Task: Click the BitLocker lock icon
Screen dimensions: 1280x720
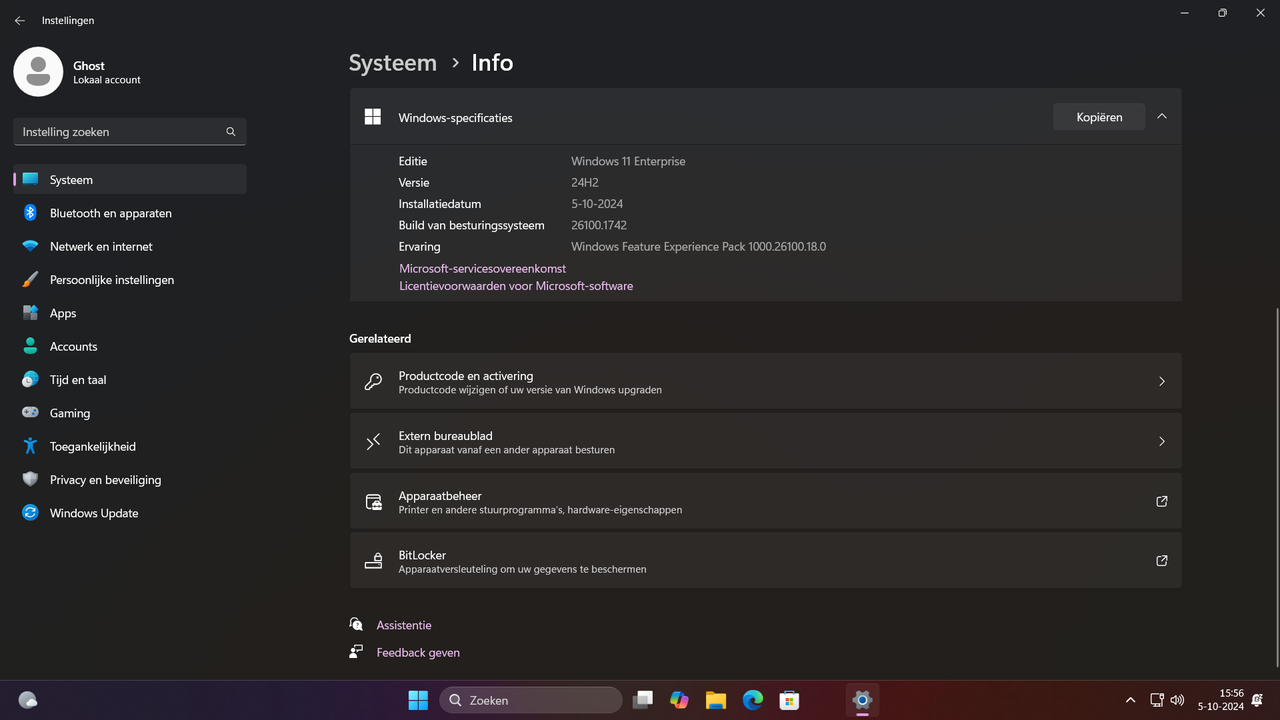Action: click(x=373, y=561)
